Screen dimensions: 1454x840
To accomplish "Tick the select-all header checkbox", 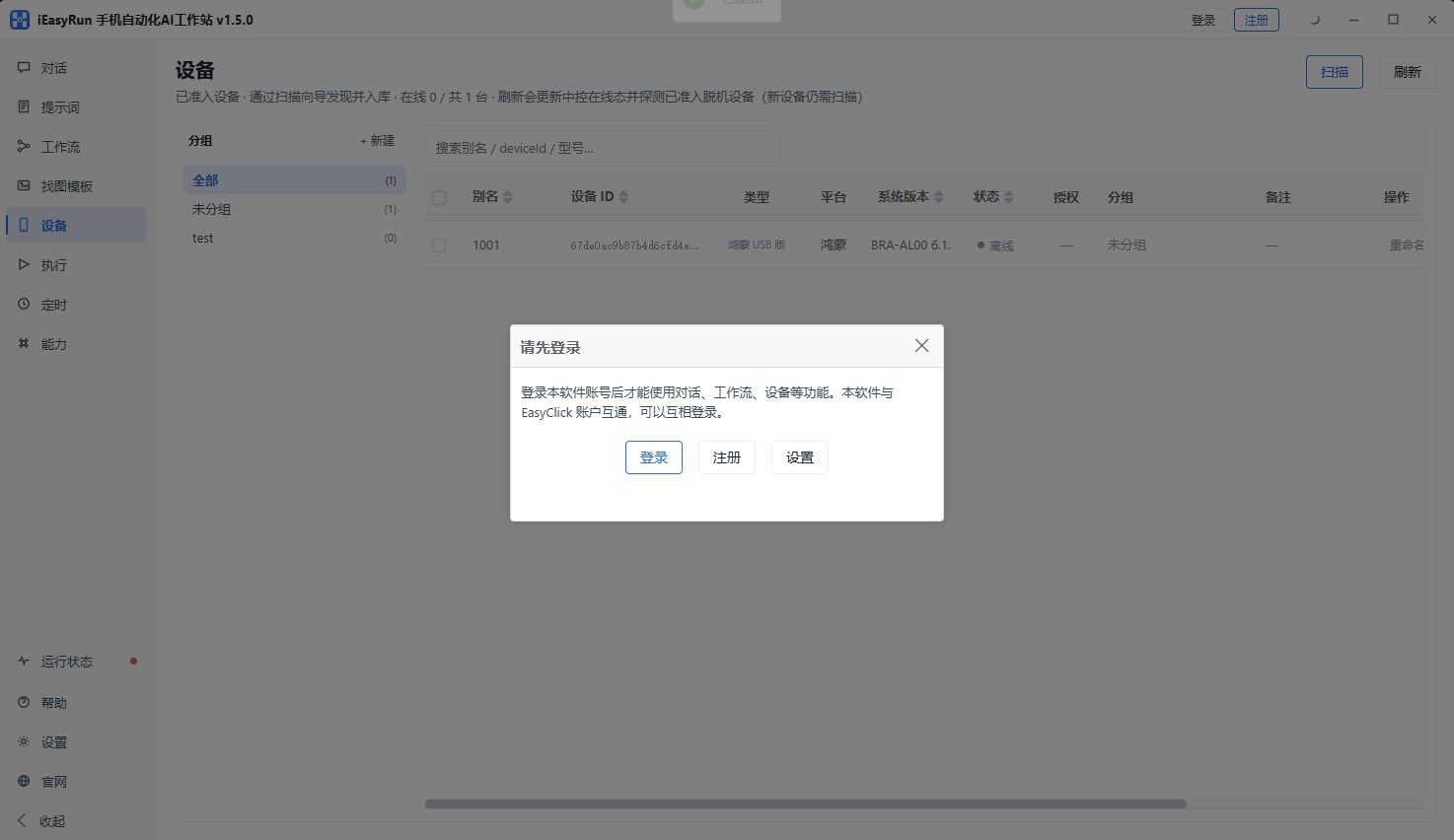I will (439, 198).
